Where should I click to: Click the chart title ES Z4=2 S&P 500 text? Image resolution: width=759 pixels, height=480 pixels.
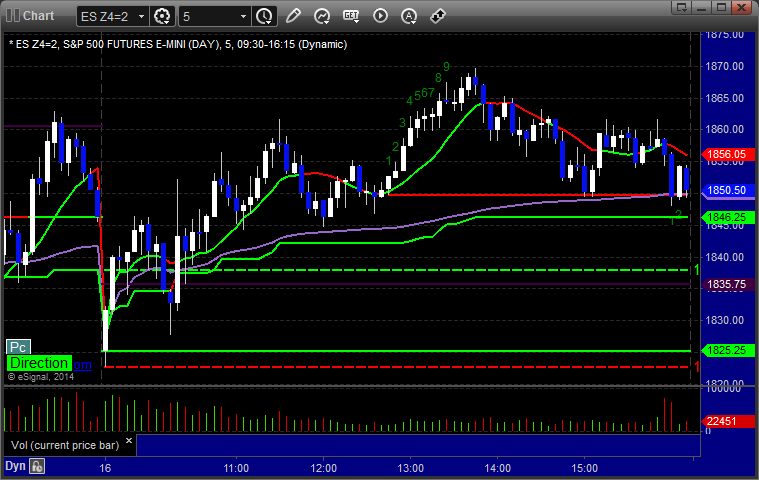[x=178, y=45]
